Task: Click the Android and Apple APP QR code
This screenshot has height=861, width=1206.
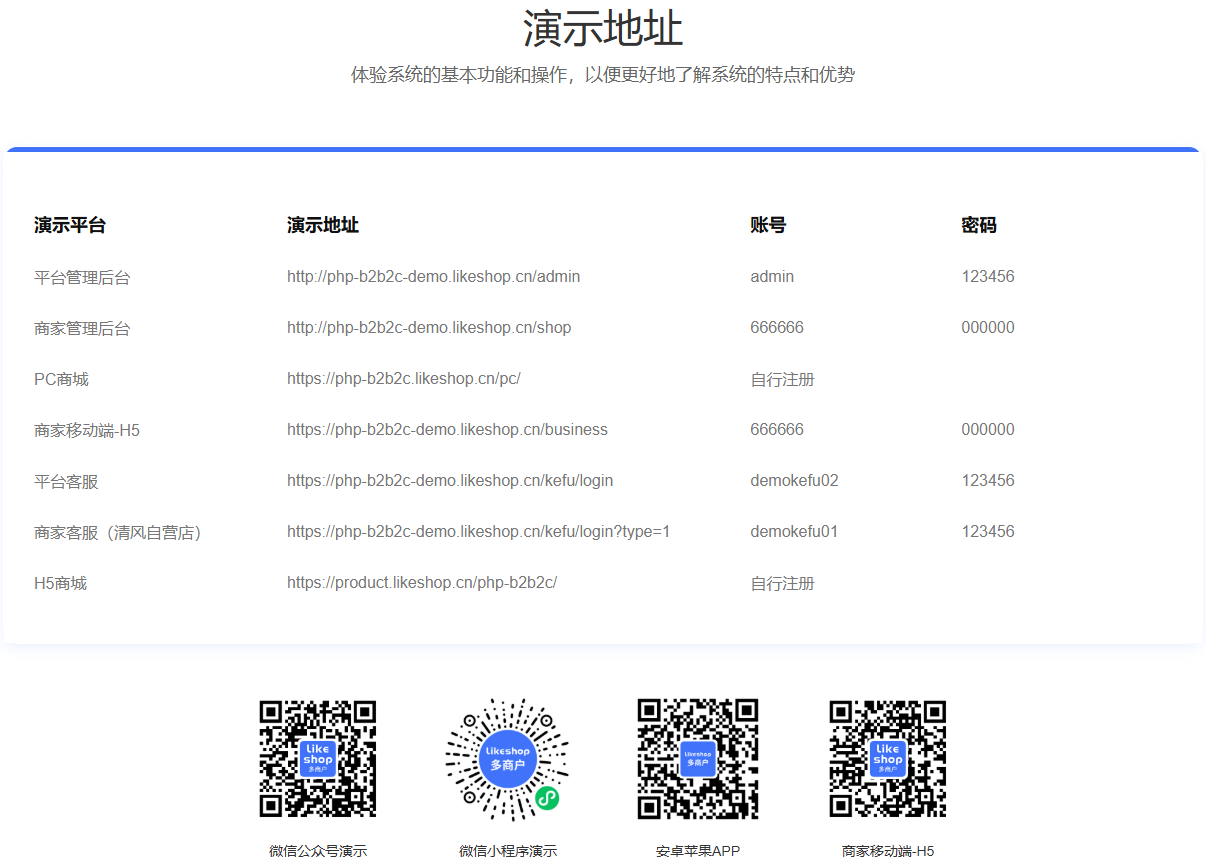Action: [x=697, y=758]
